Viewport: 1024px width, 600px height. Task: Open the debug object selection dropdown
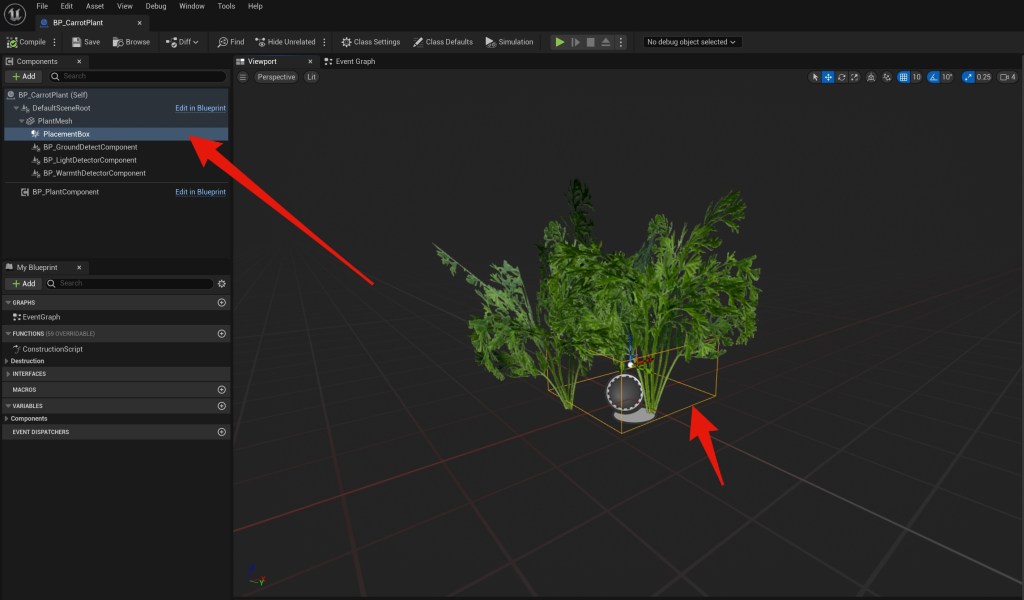coord(691,42)
